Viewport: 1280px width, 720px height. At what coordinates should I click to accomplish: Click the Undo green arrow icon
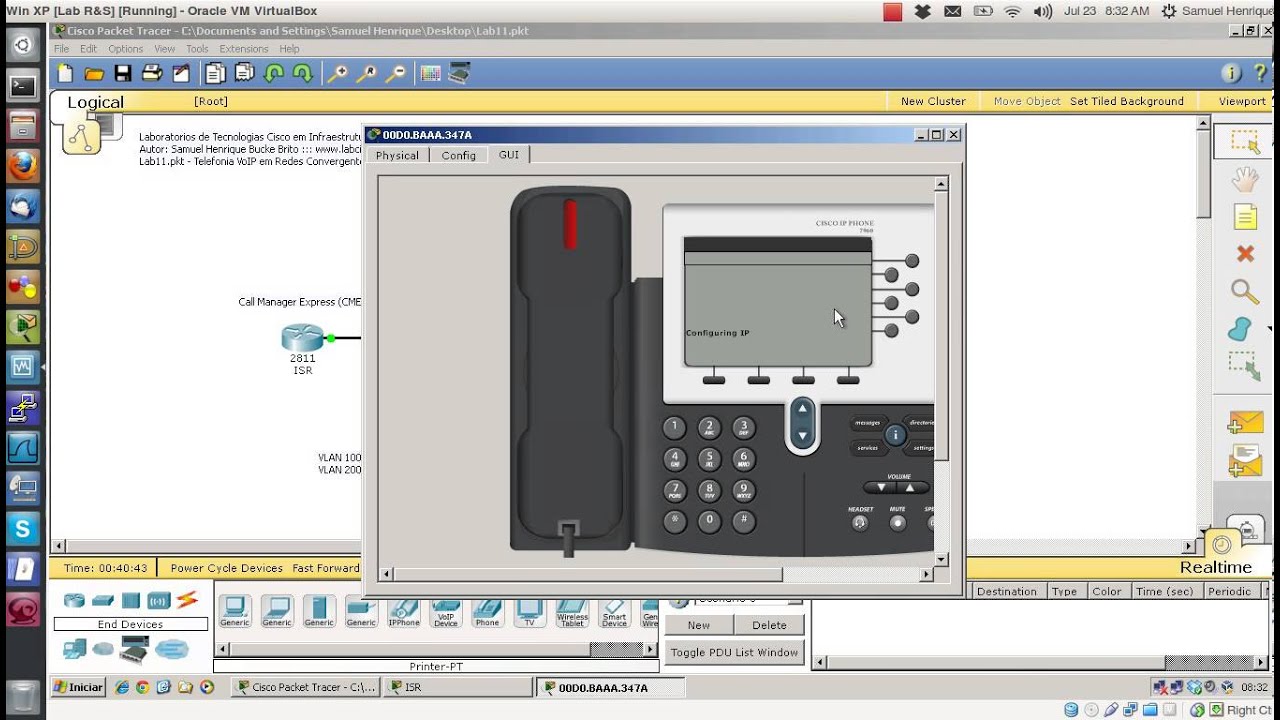274,73
